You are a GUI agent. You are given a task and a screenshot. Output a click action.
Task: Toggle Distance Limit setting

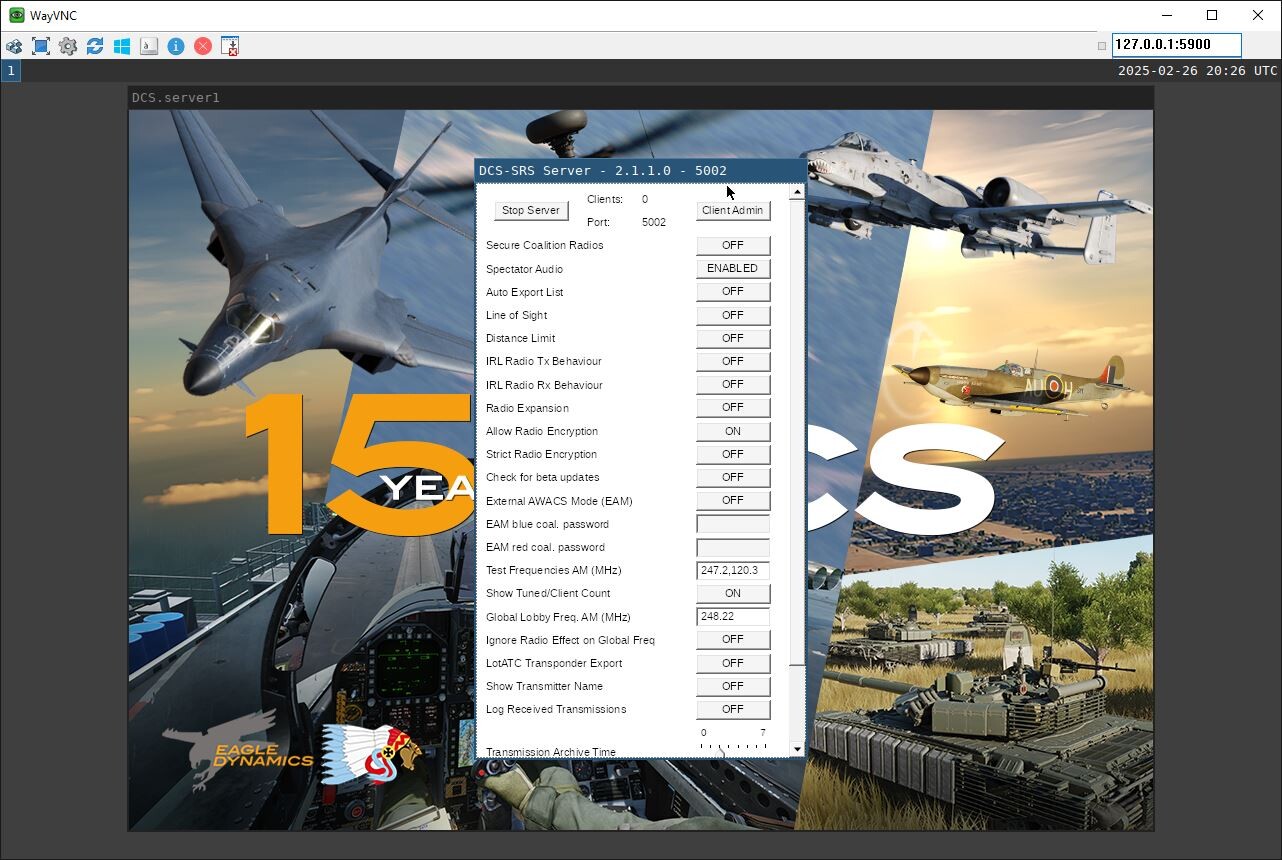[733, 338]
